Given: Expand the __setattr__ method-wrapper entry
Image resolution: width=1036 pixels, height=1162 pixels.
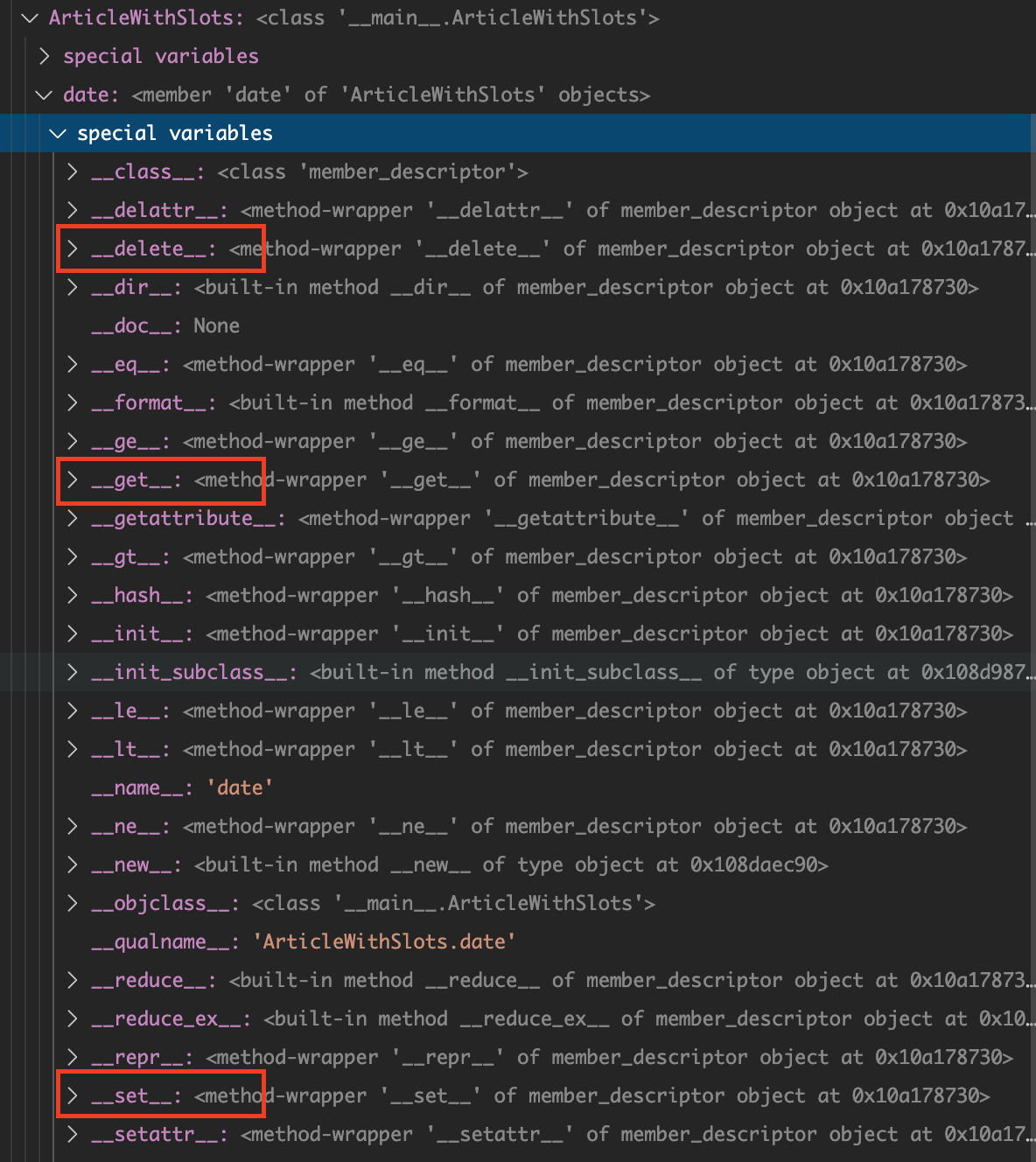Looking at the screenshot, I should point(73,1133).
